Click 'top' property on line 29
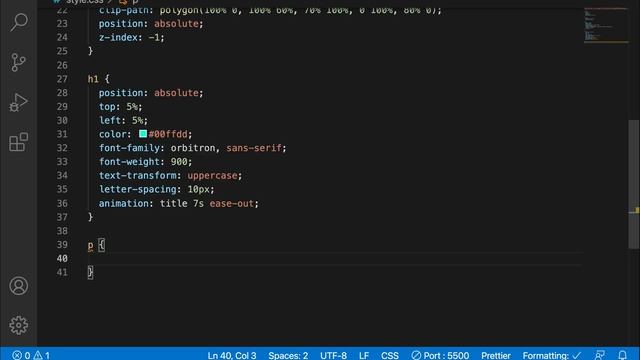This screenshot has height=360, width=640. tap(107, 107)
